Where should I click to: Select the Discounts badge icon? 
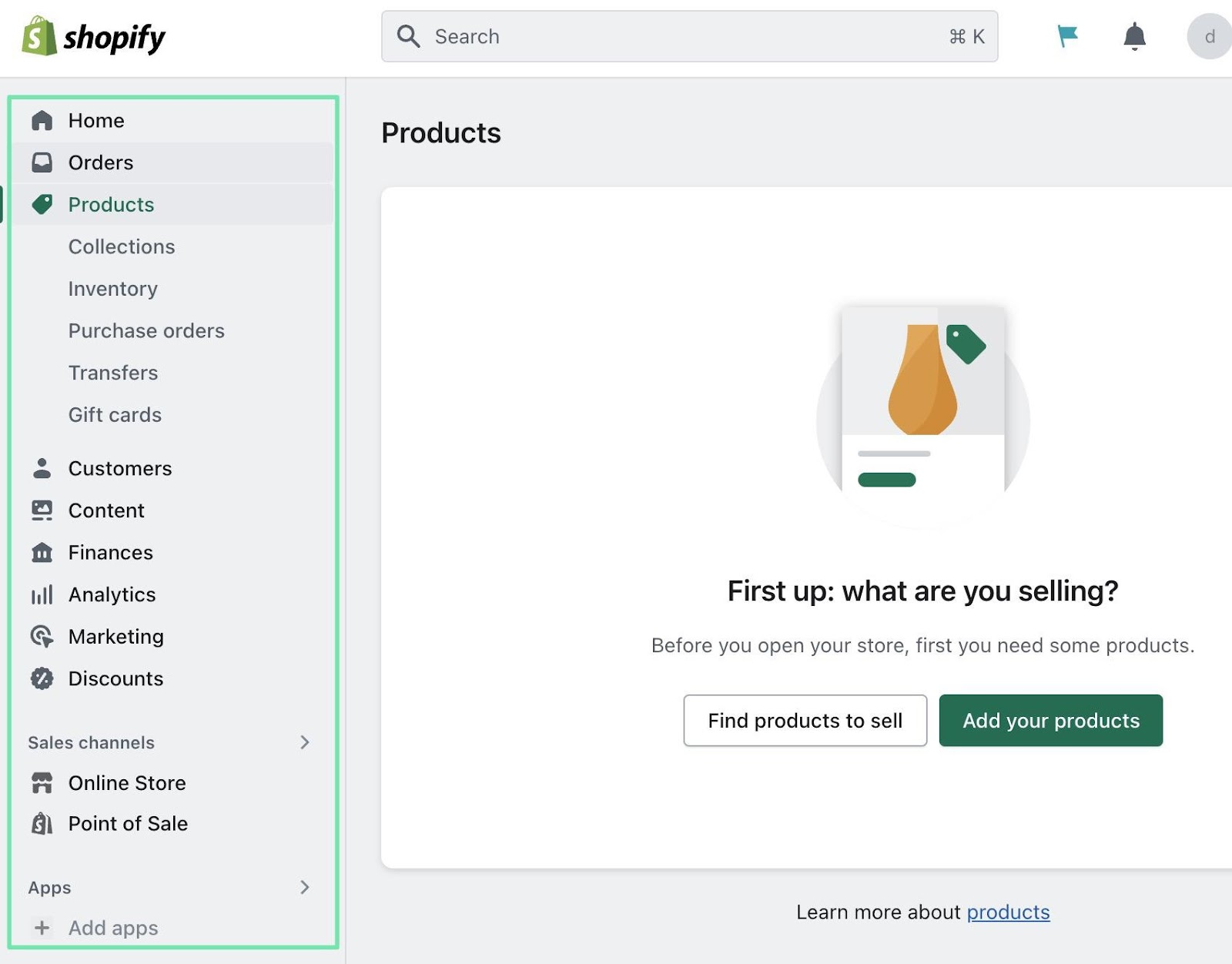click(x=42, y=678)
